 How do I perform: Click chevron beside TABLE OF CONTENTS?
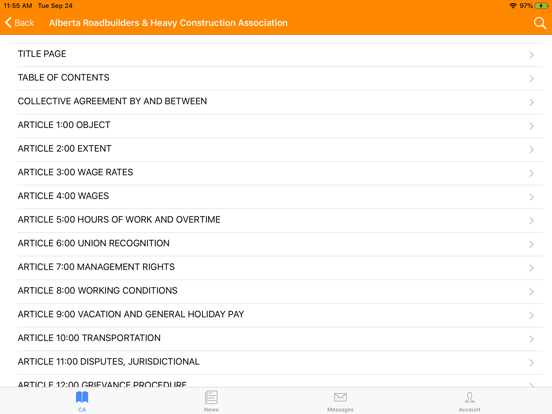(x=532, y=79)
